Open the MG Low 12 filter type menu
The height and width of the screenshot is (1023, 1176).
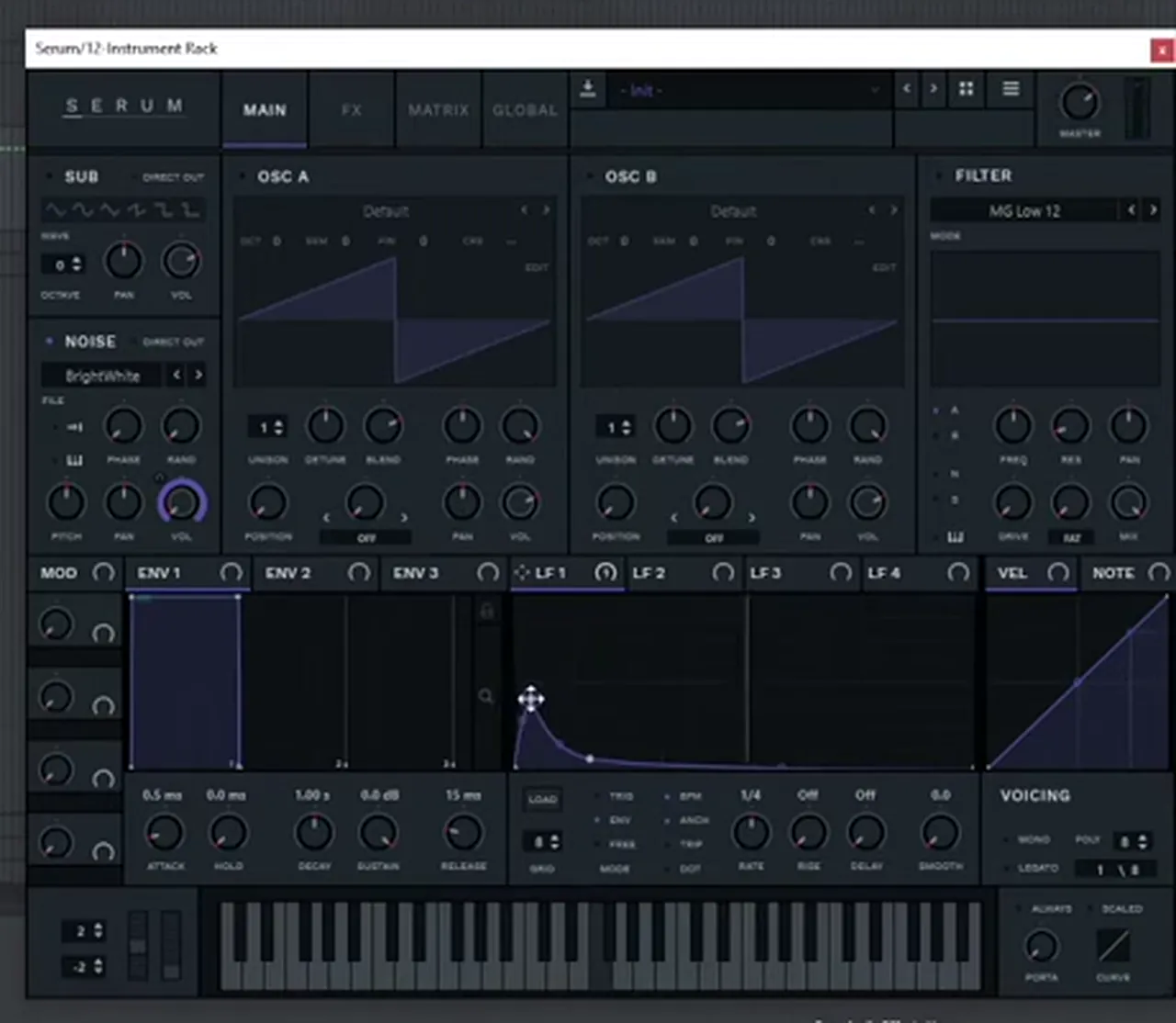[1024, 211]
